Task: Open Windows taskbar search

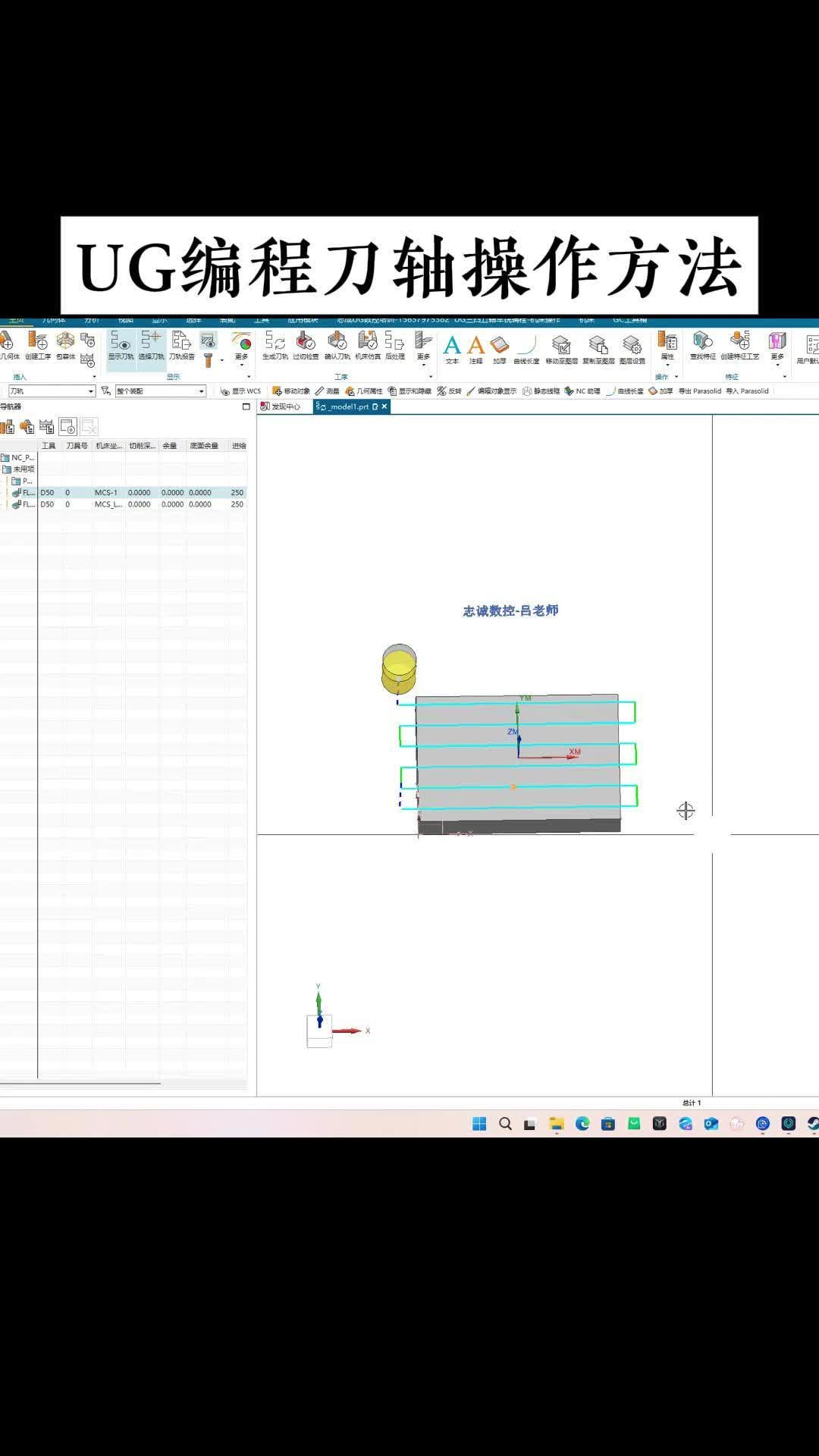Action: point(505,1124)
